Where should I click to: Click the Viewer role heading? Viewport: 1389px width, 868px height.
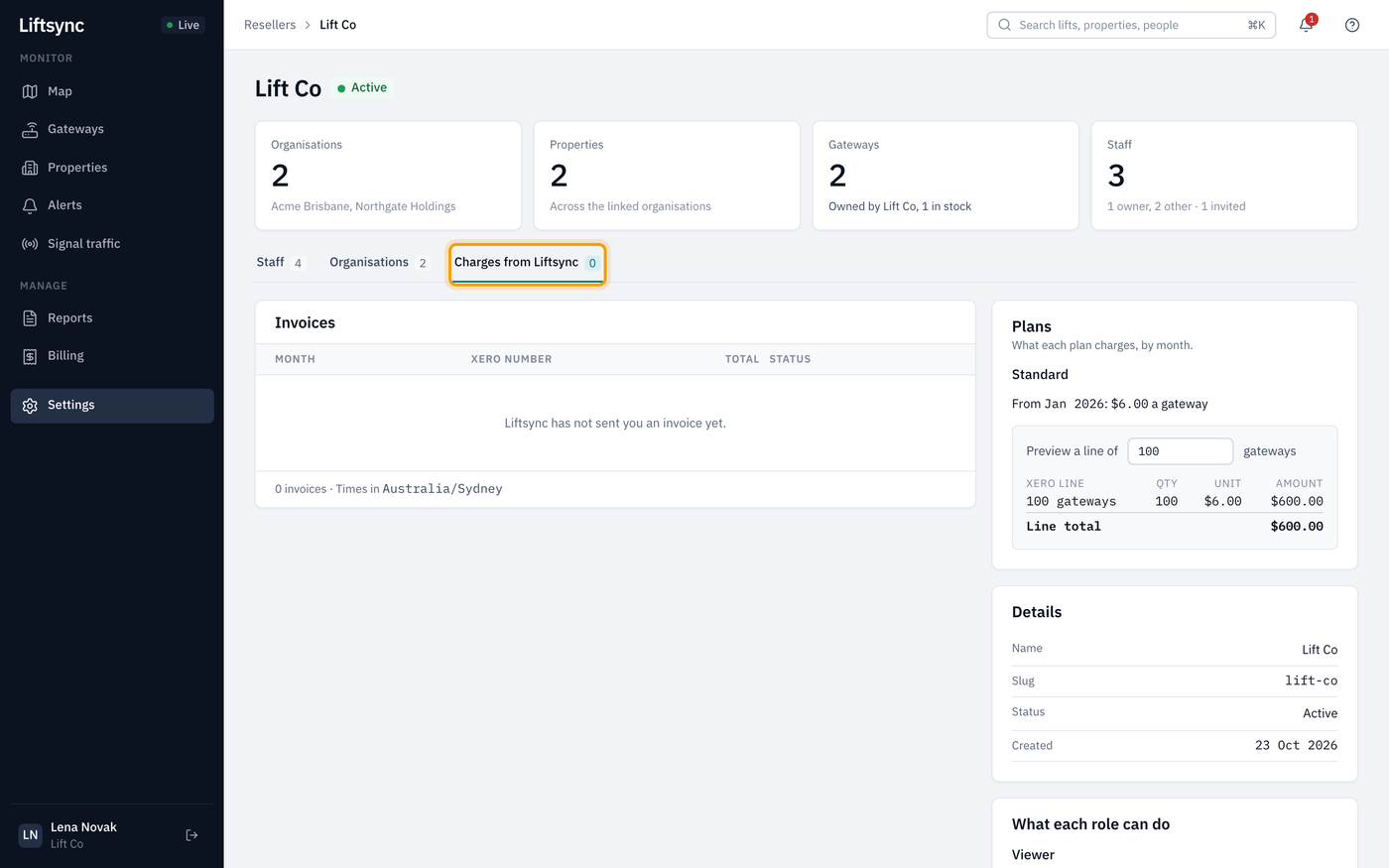[1033, 855]
